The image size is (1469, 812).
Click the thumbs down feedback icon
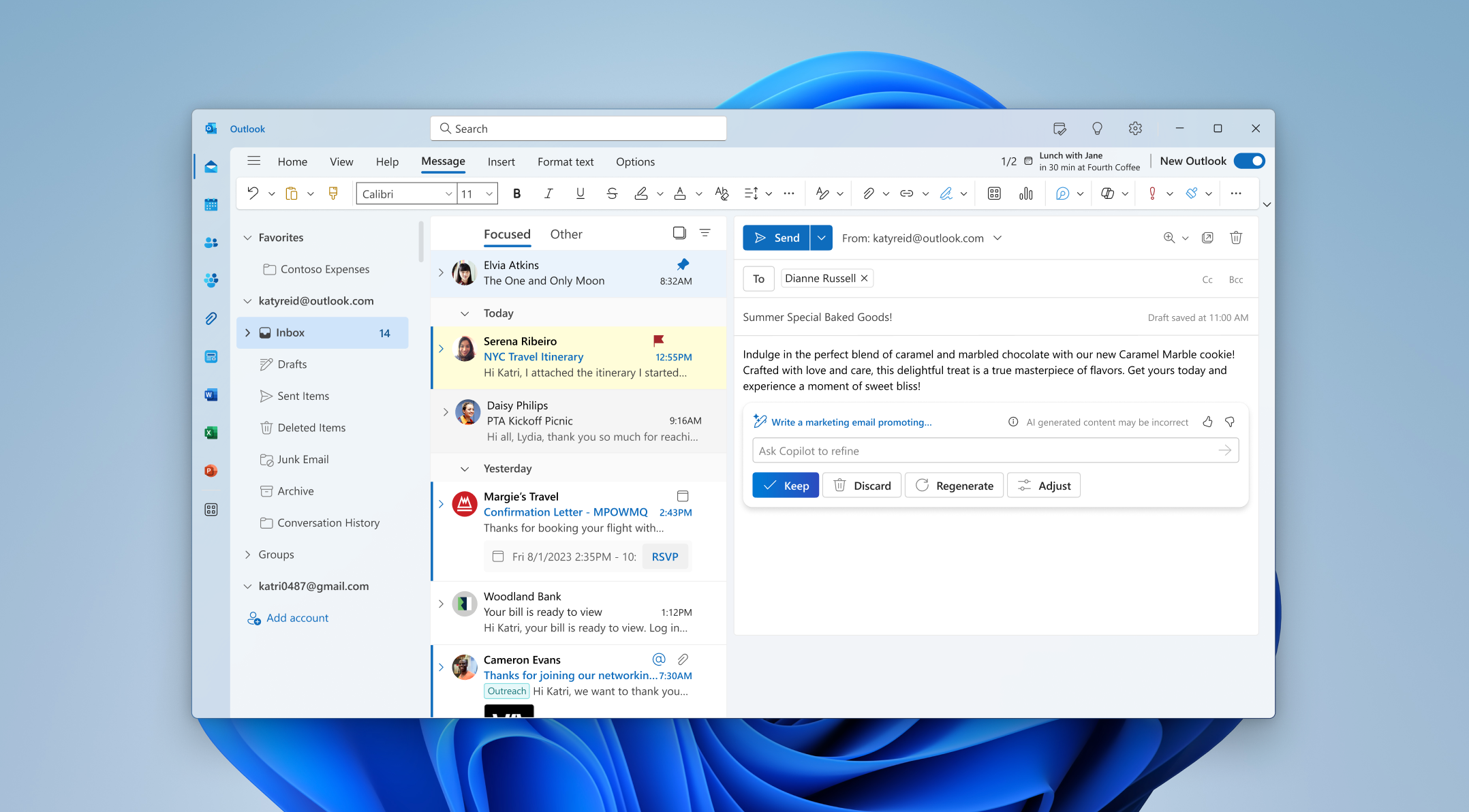pos(1230,422)
